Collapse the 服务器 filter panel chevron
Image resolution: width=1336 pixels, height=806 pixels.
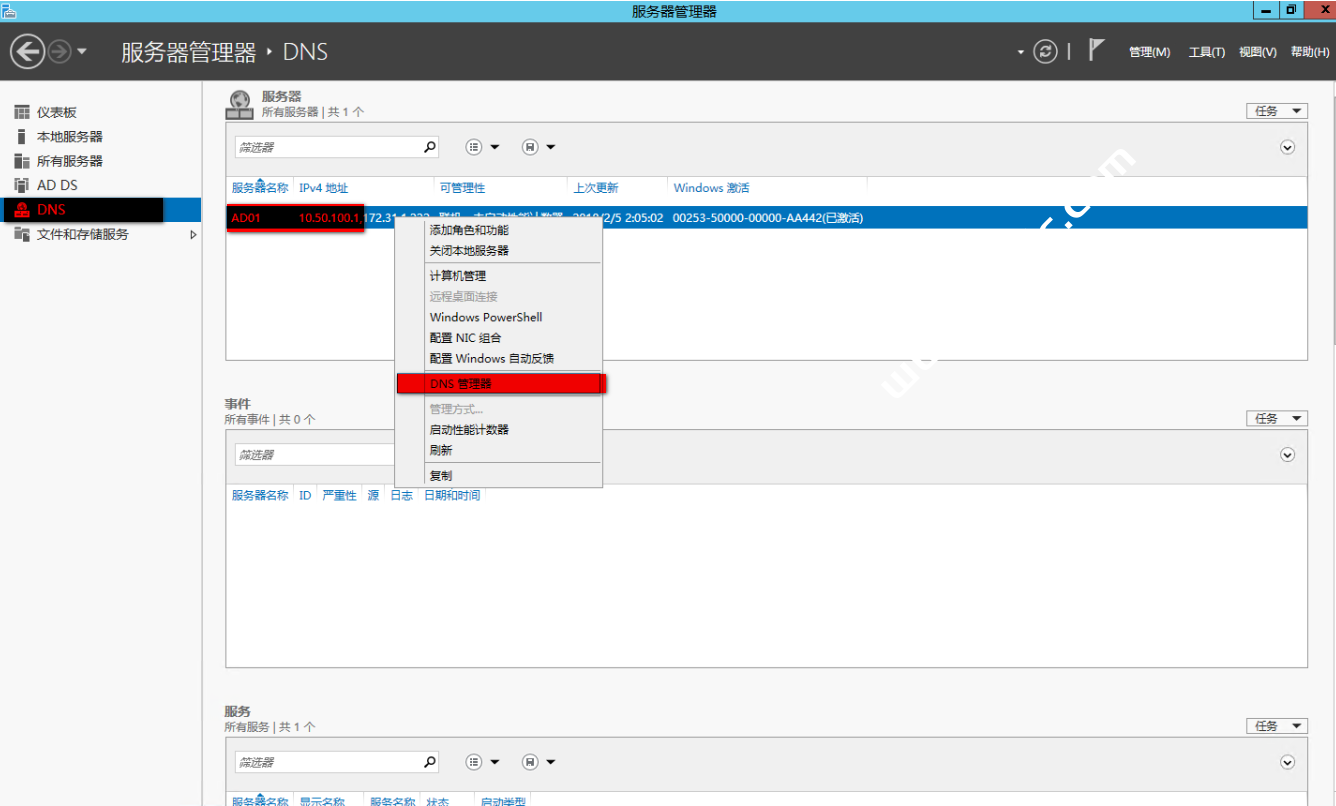tap(1287, 147)
